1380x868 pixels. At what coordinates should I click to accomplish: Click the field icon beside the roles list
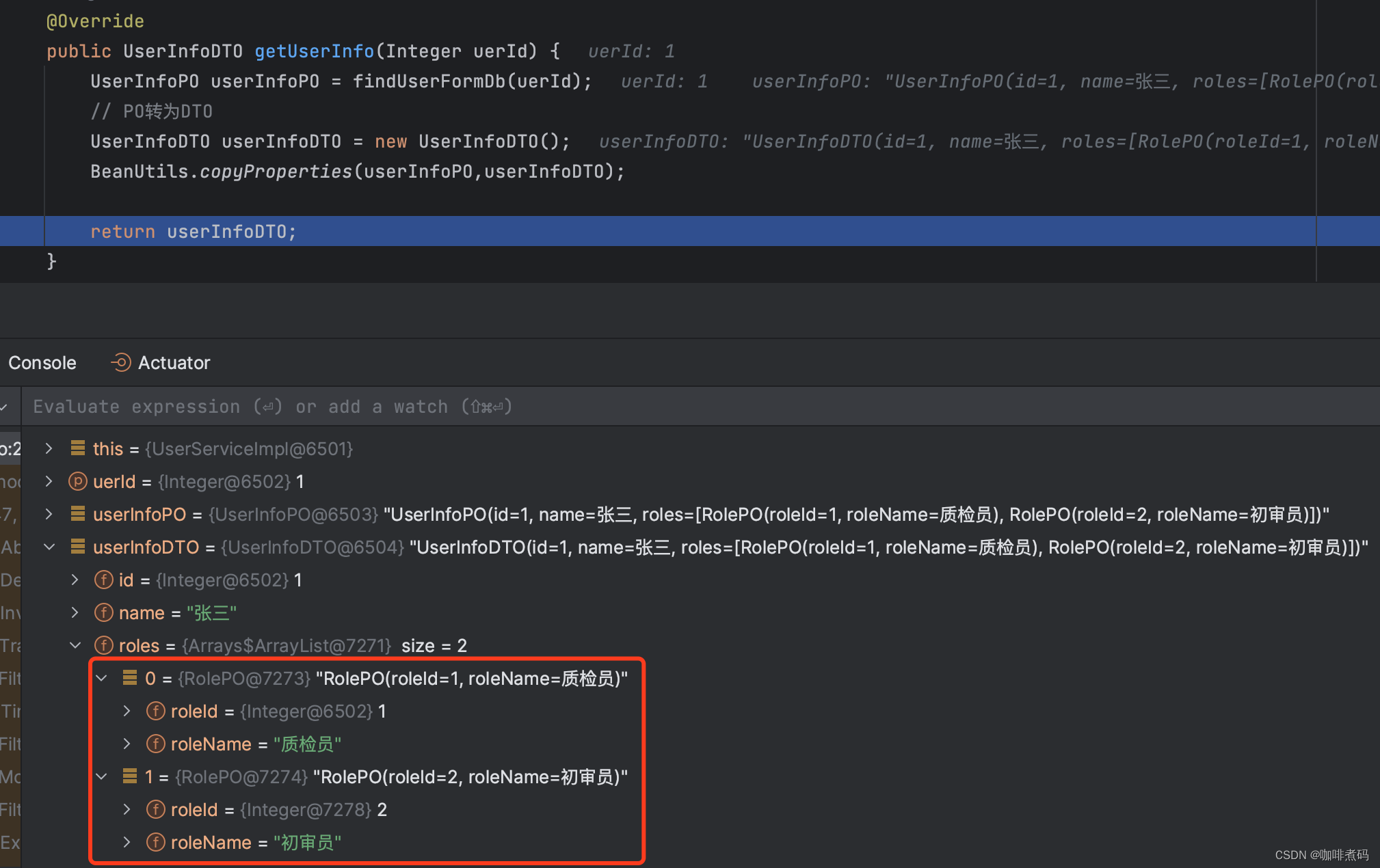click(x=103, y=645)
